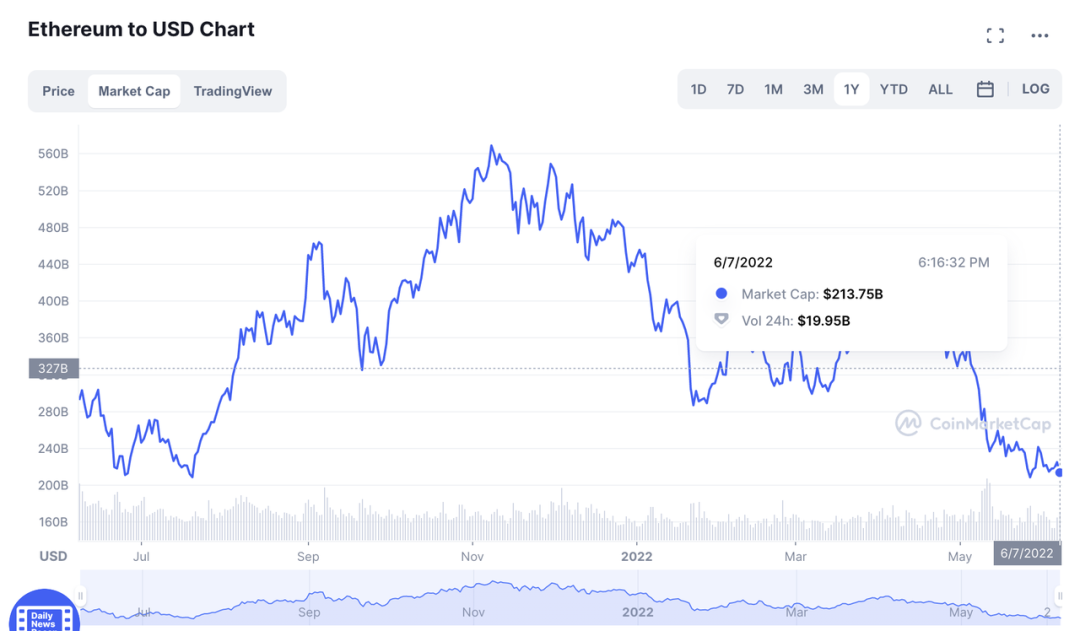Select the Market Cap tab

coord(134,91)
